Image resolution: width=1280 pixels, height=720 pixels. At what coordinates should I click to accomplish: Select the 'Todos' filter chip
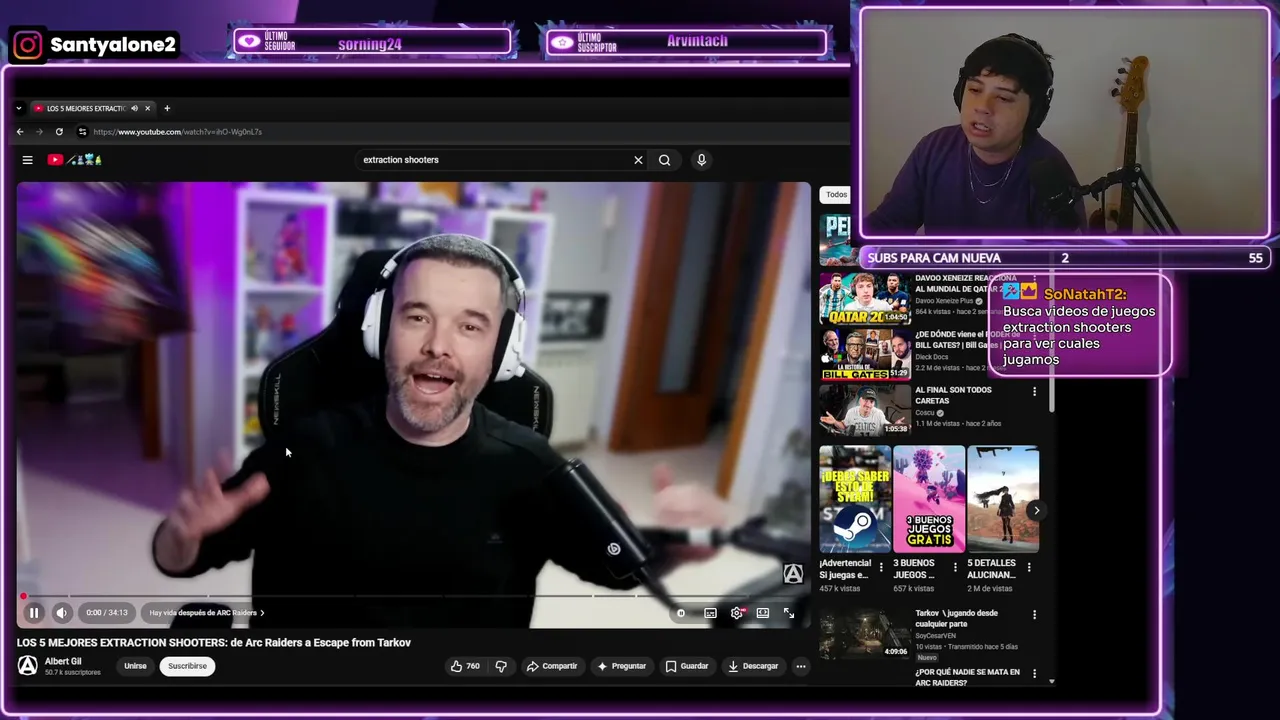[x=836, y=195]
